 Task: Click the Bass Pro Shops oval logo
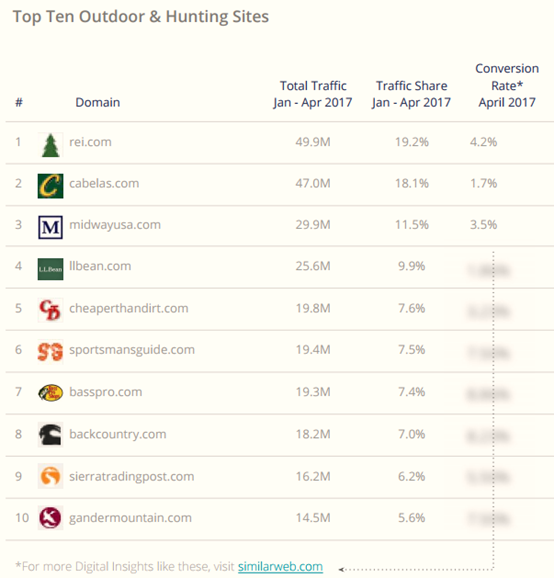(50, 393)
